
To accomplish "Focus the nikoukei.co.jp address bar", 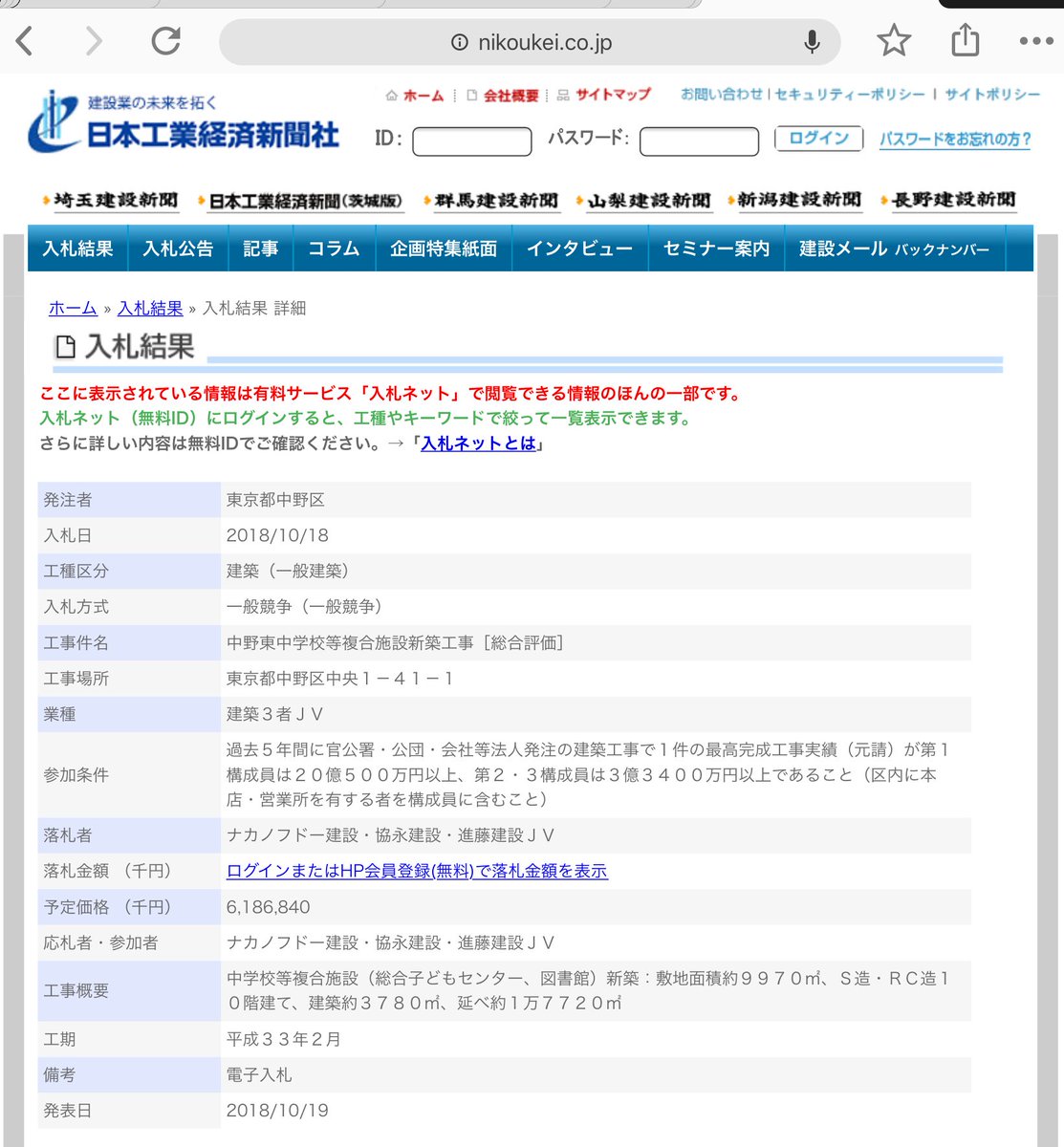I will pos(530,42).
